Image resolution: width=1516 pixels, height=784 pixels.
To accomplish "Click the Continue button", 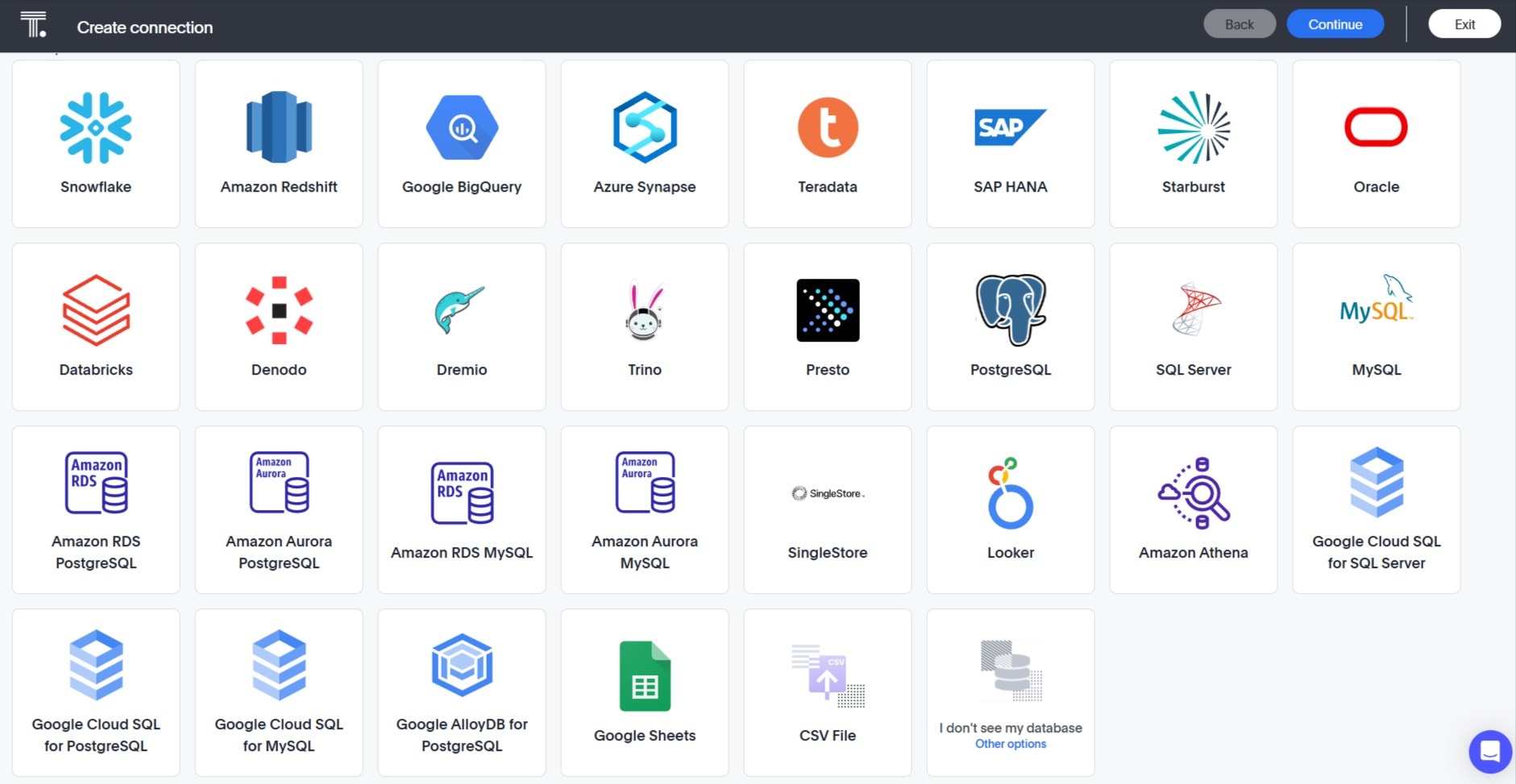I will pyautogui.click(x=1335, y=24).
